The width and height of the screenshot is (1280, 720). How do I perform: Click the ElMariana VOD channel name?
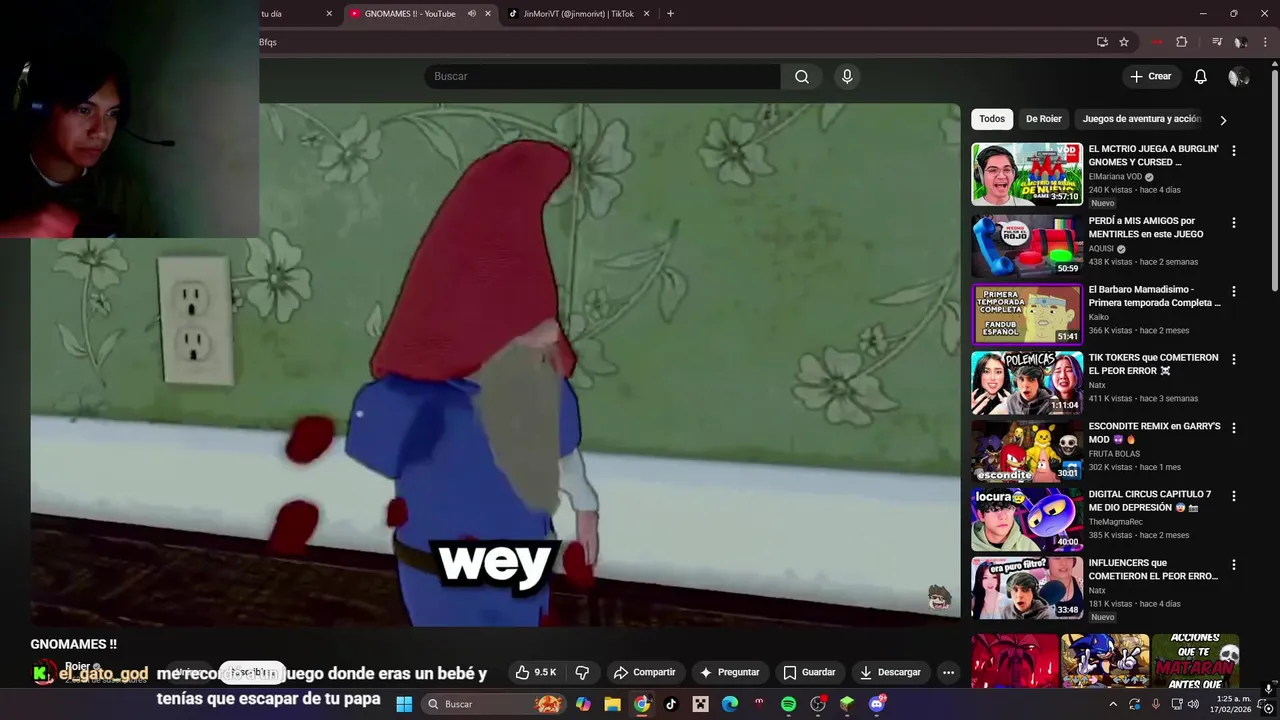click(x=1115, y=177)
